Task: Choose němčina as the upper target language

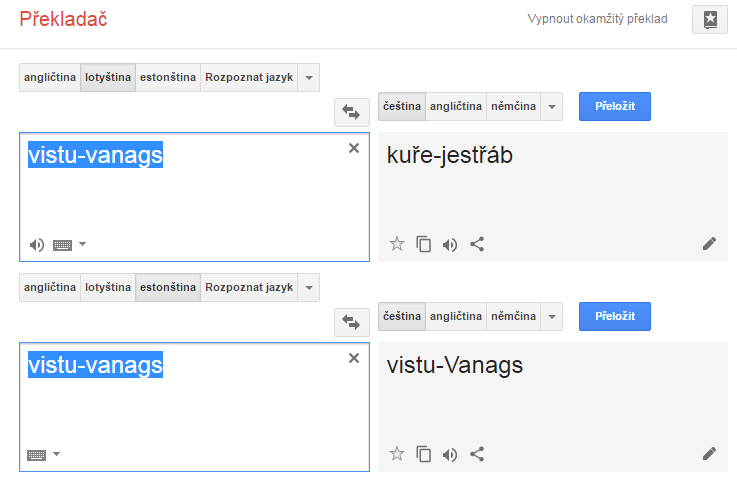Action: (513, 106)
